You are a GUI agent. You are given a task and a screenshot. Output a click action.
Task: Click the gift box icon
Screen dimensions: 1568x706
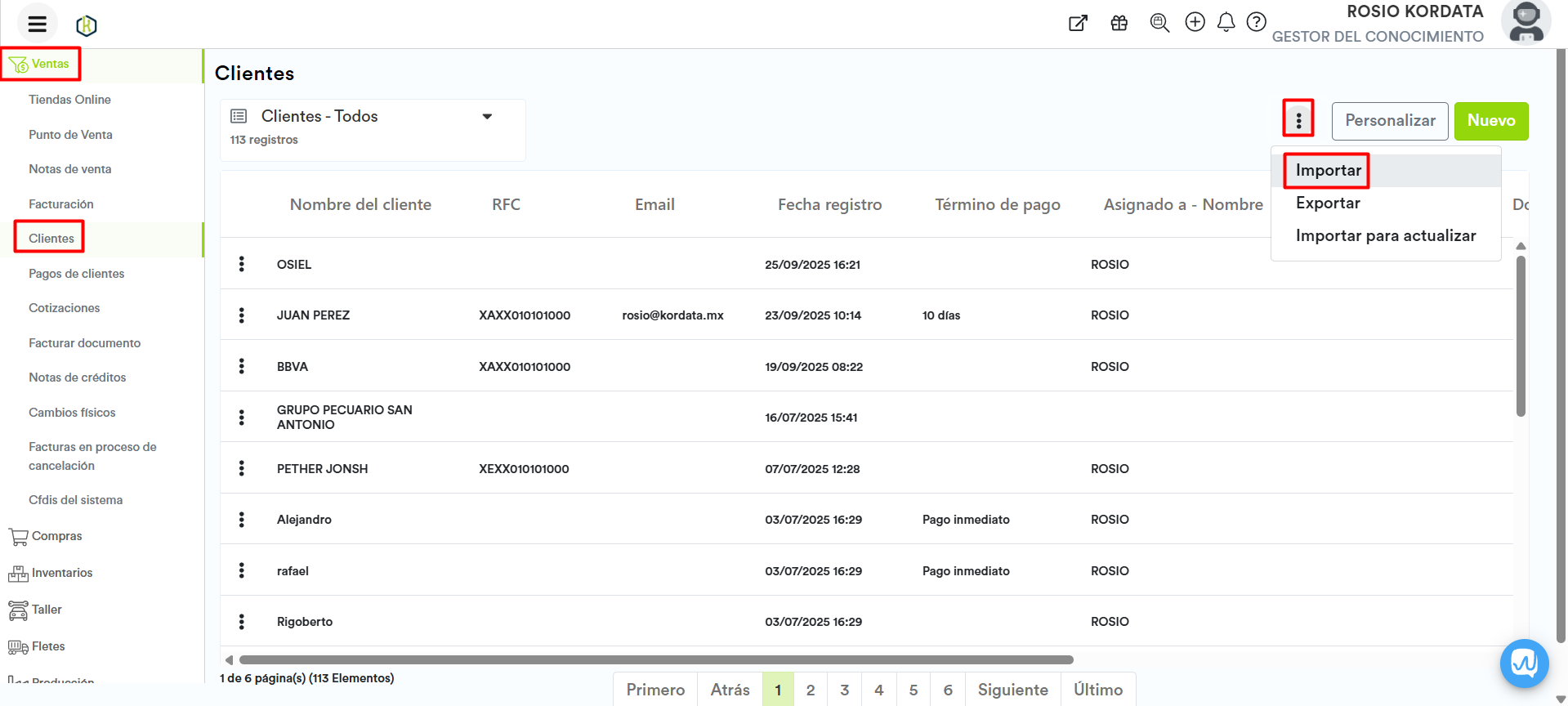[x=1119, y=23]
